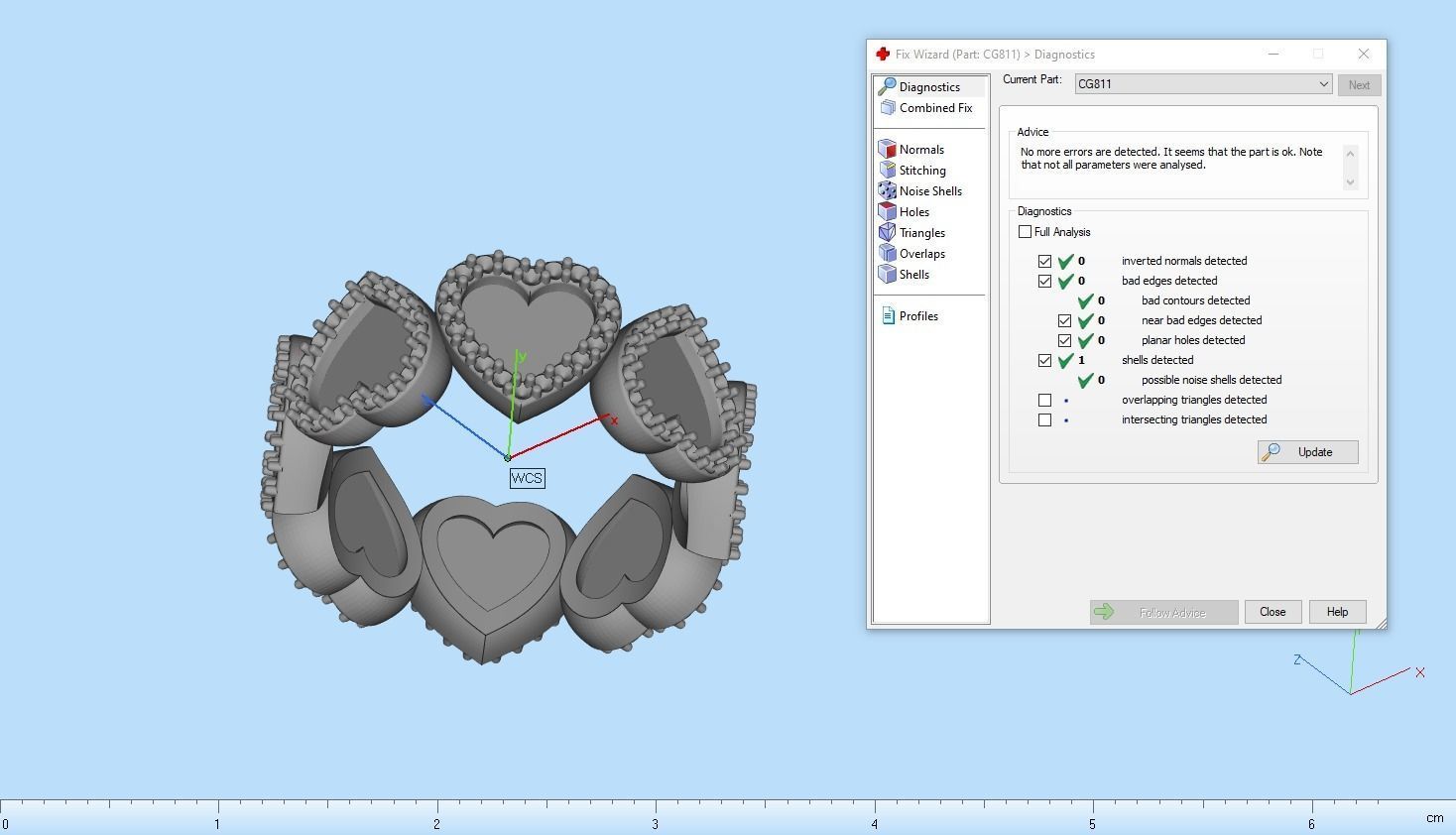
Task: Click green checkmark beside planar holes detected
Action: pyautogui.click(x=1086, y=340)
